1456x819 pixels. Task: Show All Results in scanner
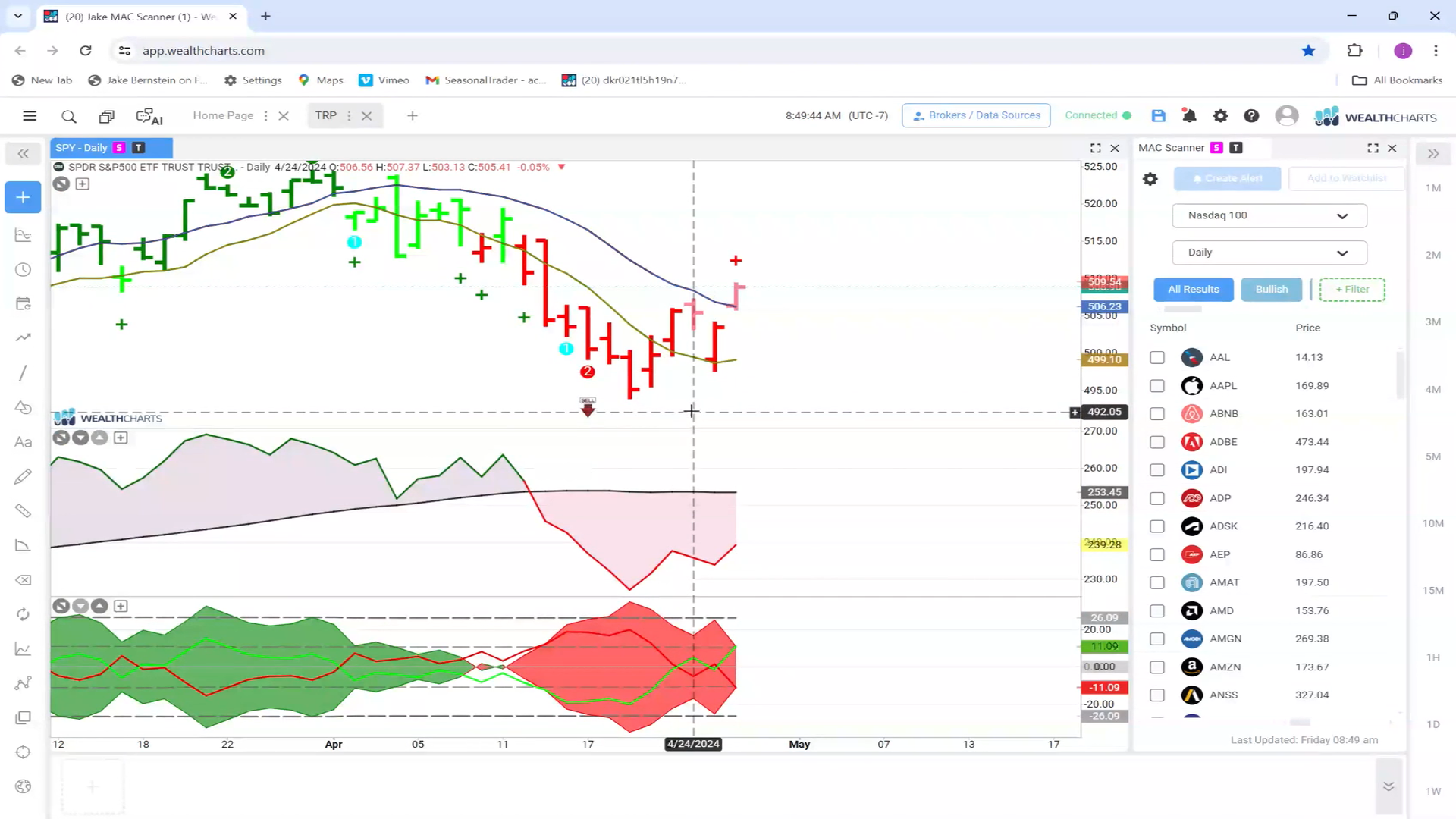(1194, 289)
